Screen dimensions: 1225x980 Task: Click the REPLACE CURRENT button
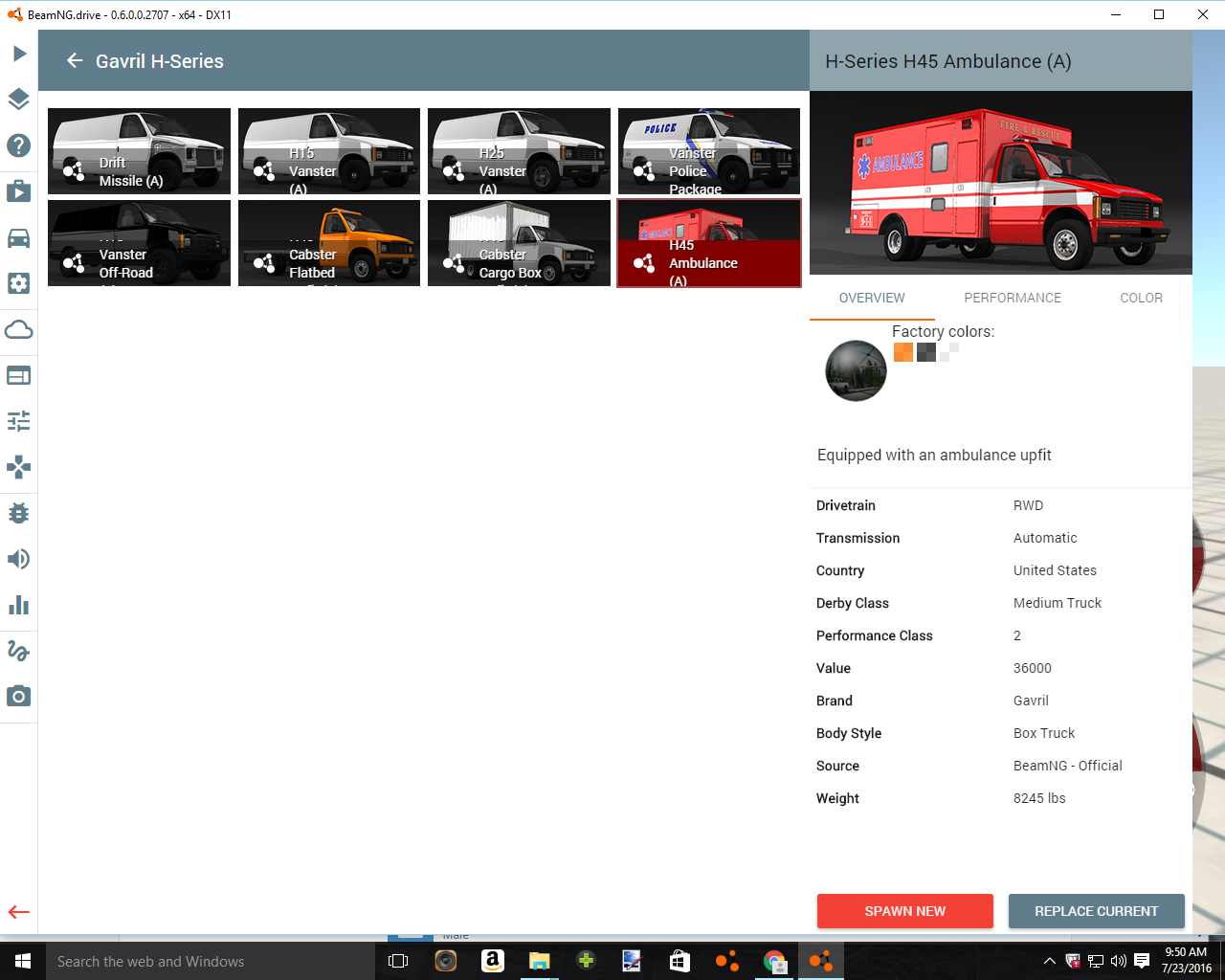click(x=1097, y=911)
